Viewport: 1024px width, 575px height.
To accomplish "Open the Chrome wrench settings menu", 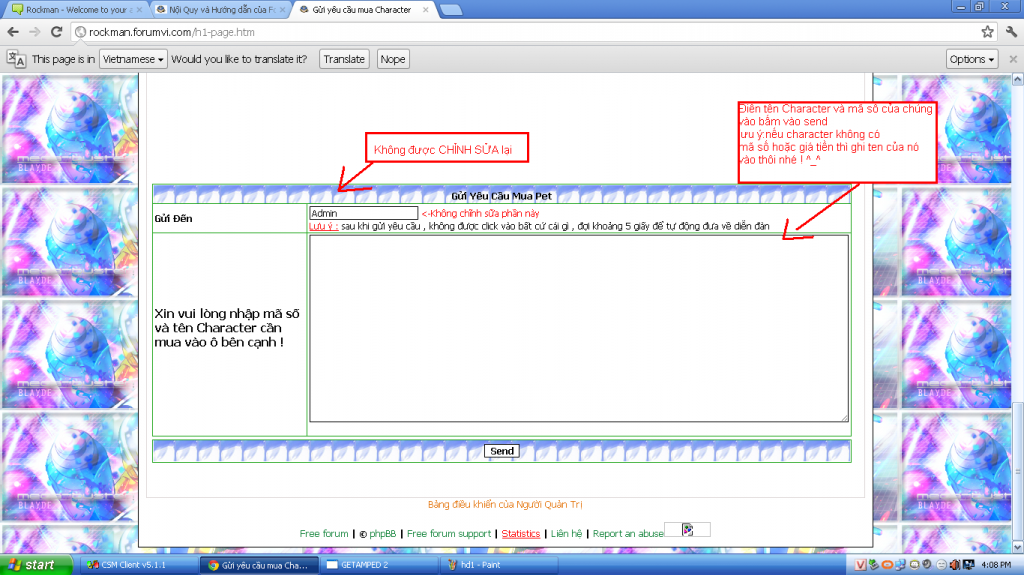I will [1012, 32].
